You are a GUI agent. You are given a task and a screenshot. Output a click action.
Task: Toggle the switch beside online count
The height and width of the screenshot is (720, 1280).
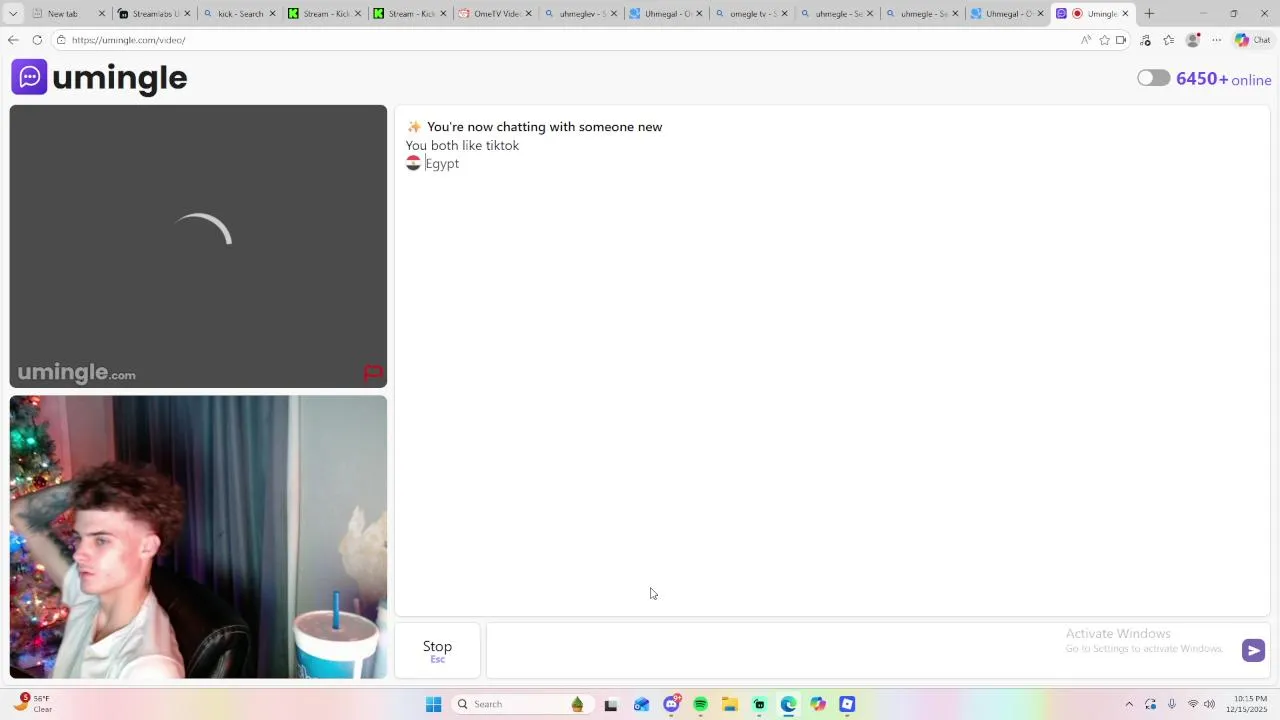point(1153,78)
